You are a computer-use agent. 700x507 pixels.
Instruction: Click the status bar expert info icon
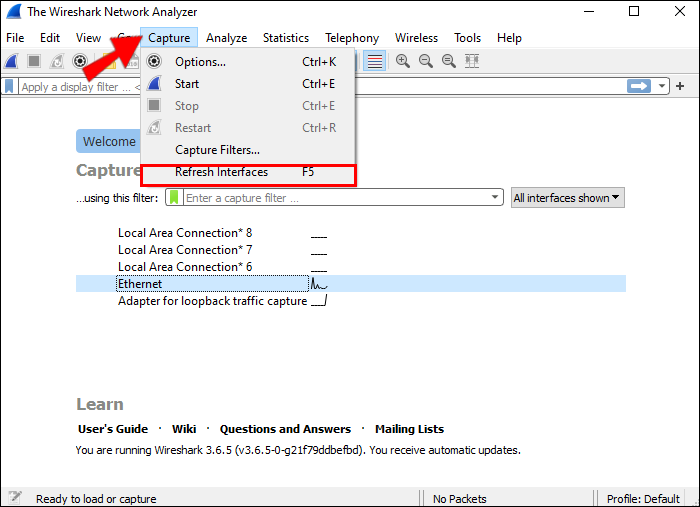15,498
